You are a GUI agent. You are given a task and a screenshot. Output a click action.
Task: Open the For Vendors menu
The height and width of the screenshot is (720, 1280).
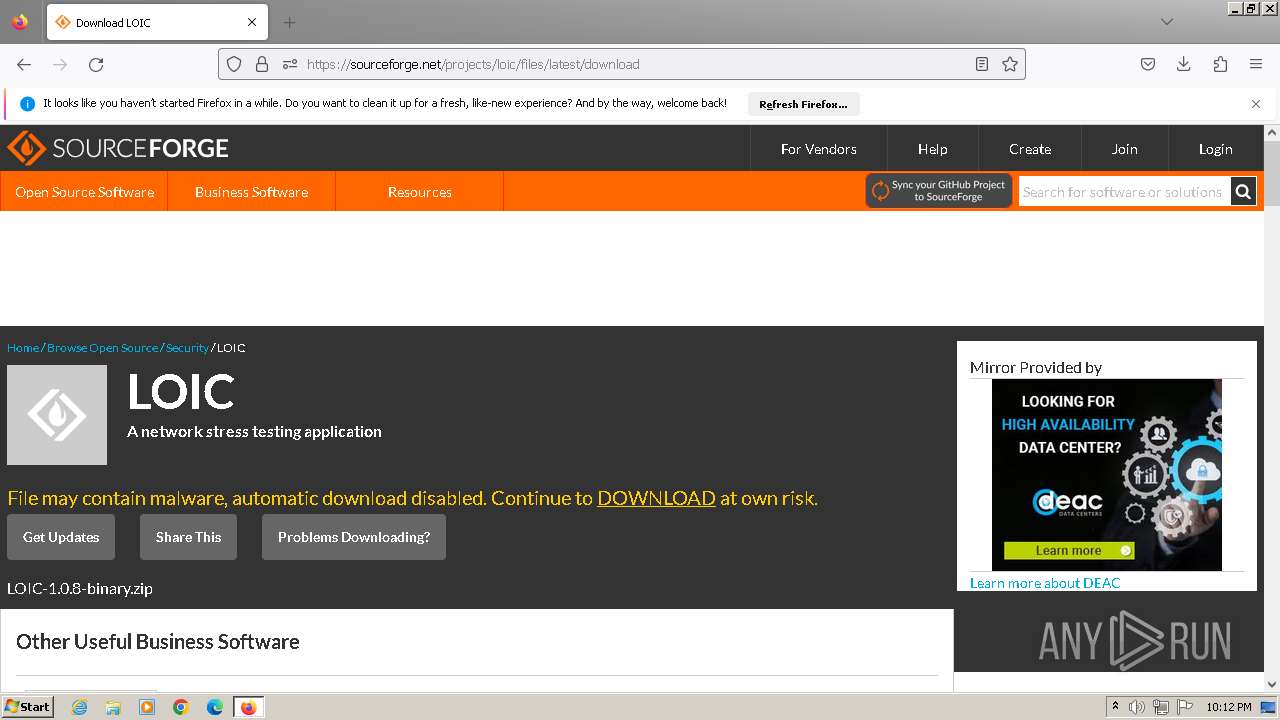pos(819,149)
